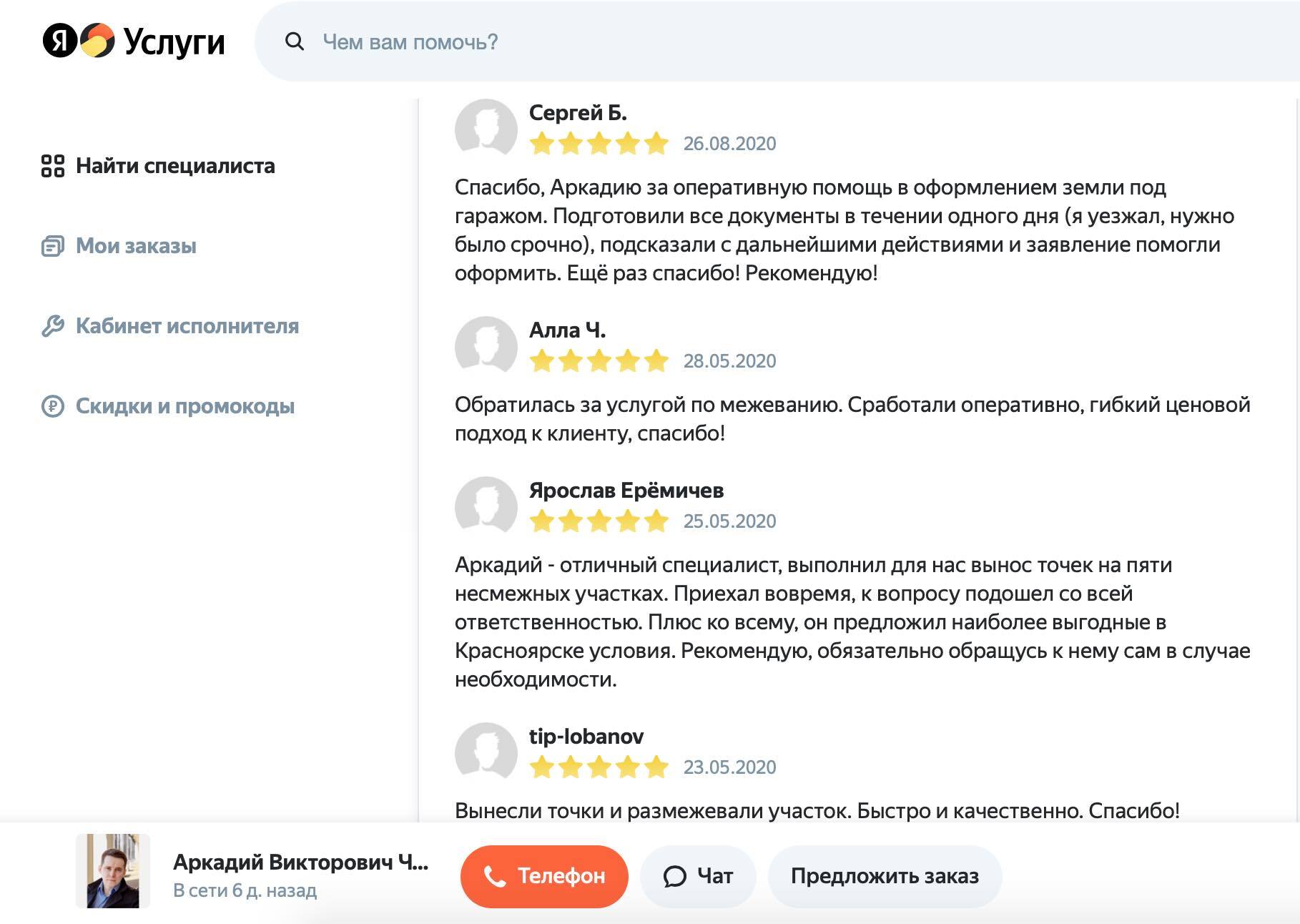Click the Кабинет исполнителя wrench icon
The height and width of the screenshot is (924, 1300).
tap(53, 326)
